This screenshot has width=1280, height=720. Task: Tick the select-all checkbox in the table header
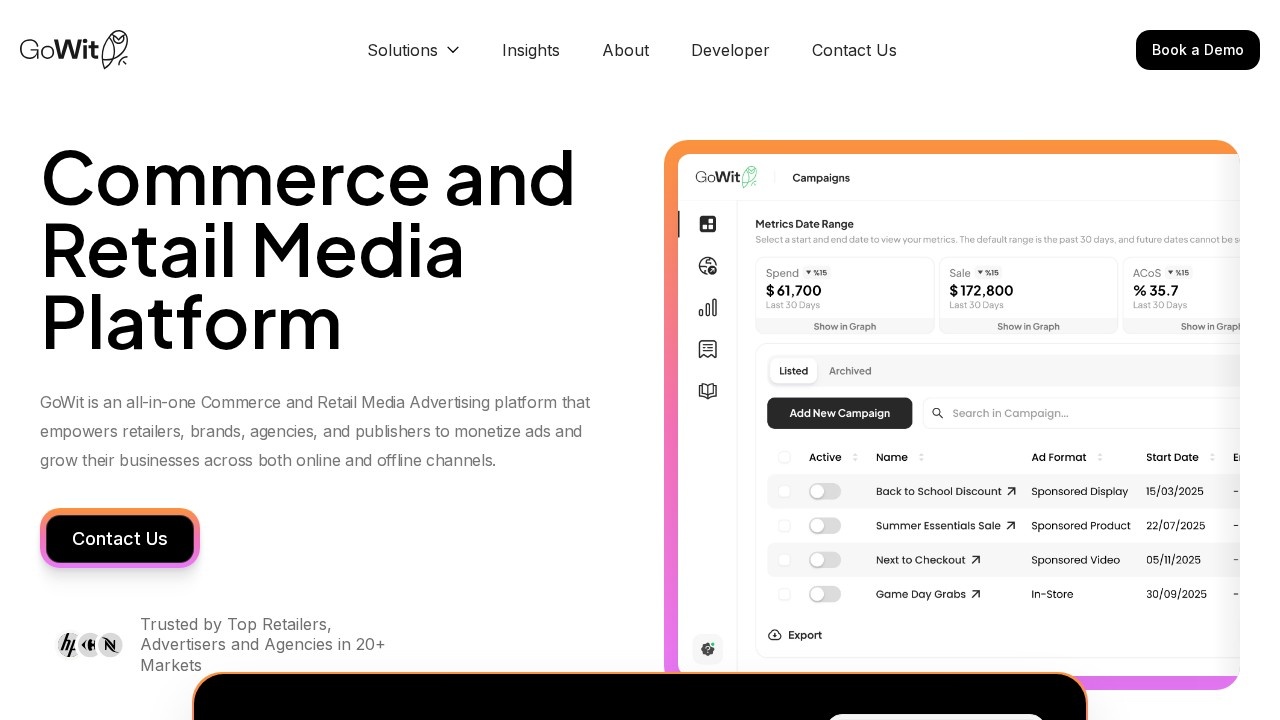pyautogui.click(x=784, y=457)
